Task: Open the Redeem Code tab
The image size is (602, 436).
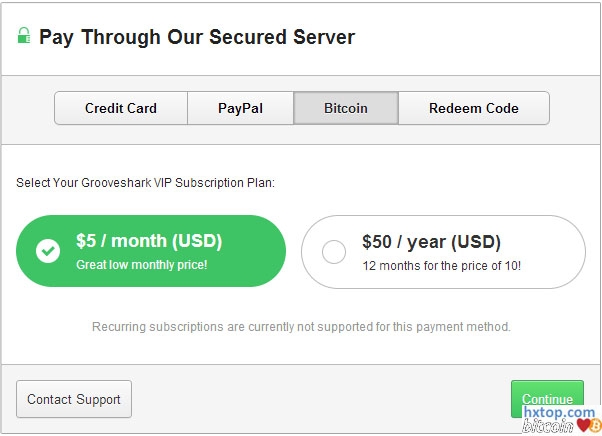Action: pos(474,108)
